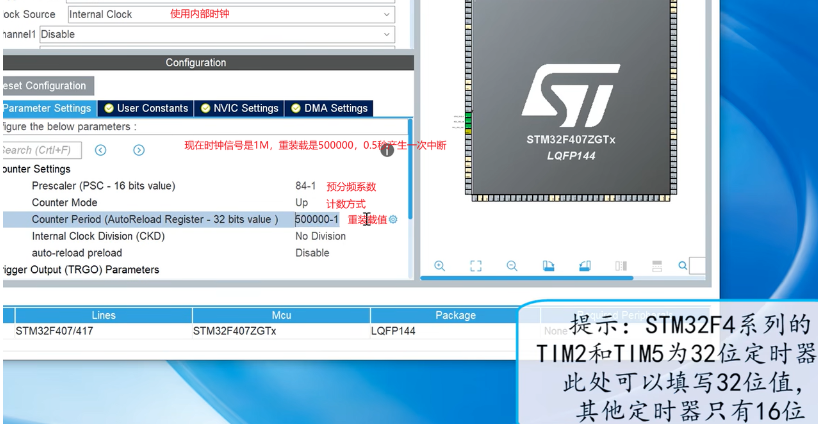The width and height of the screenshot is (818, 424).
Task: Change Internal Clock Division No Division value
Action: coord(320,236)
